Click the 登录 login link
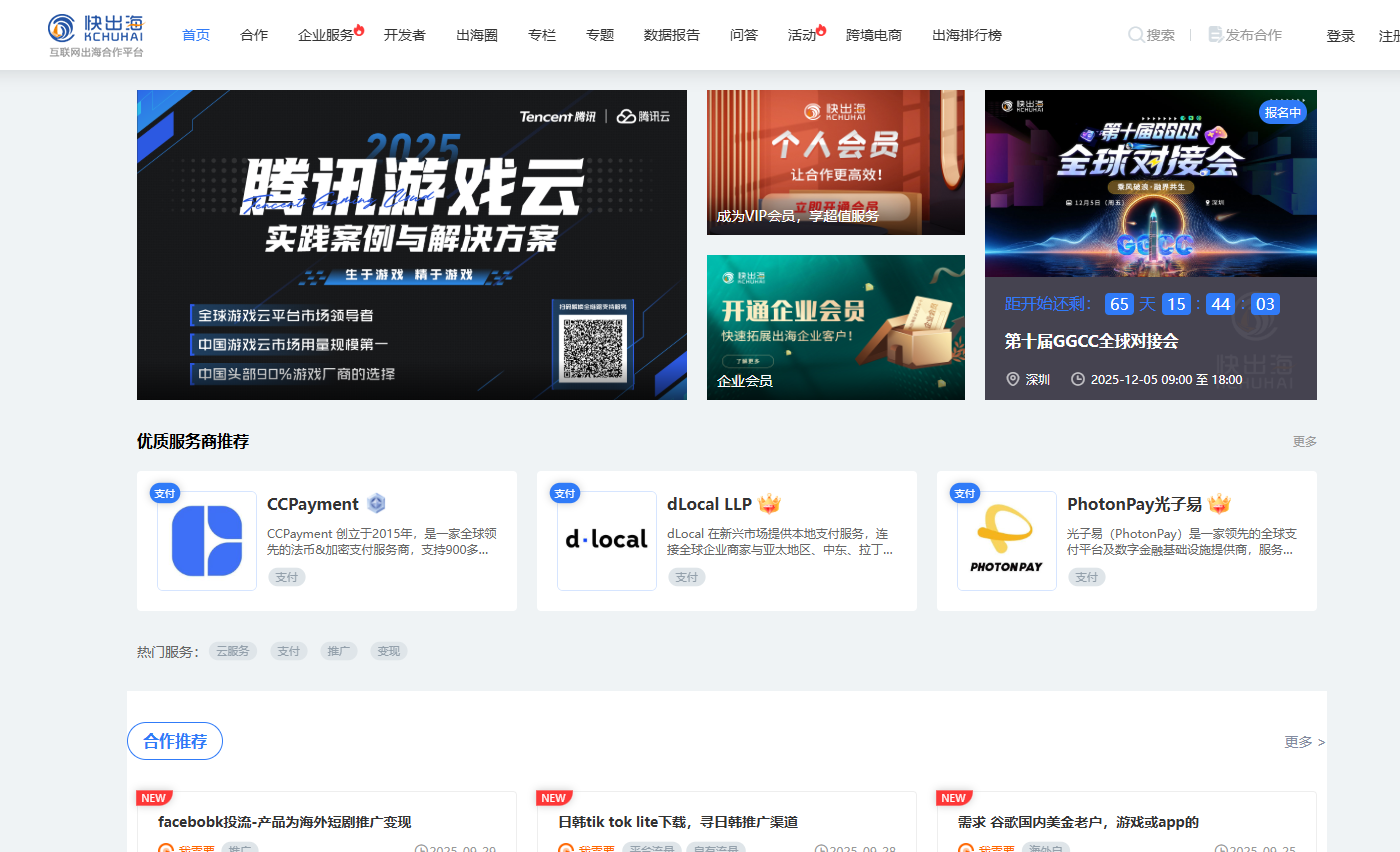The image size is (1400, 852). pyautogui.click(x=1340, y=36)
